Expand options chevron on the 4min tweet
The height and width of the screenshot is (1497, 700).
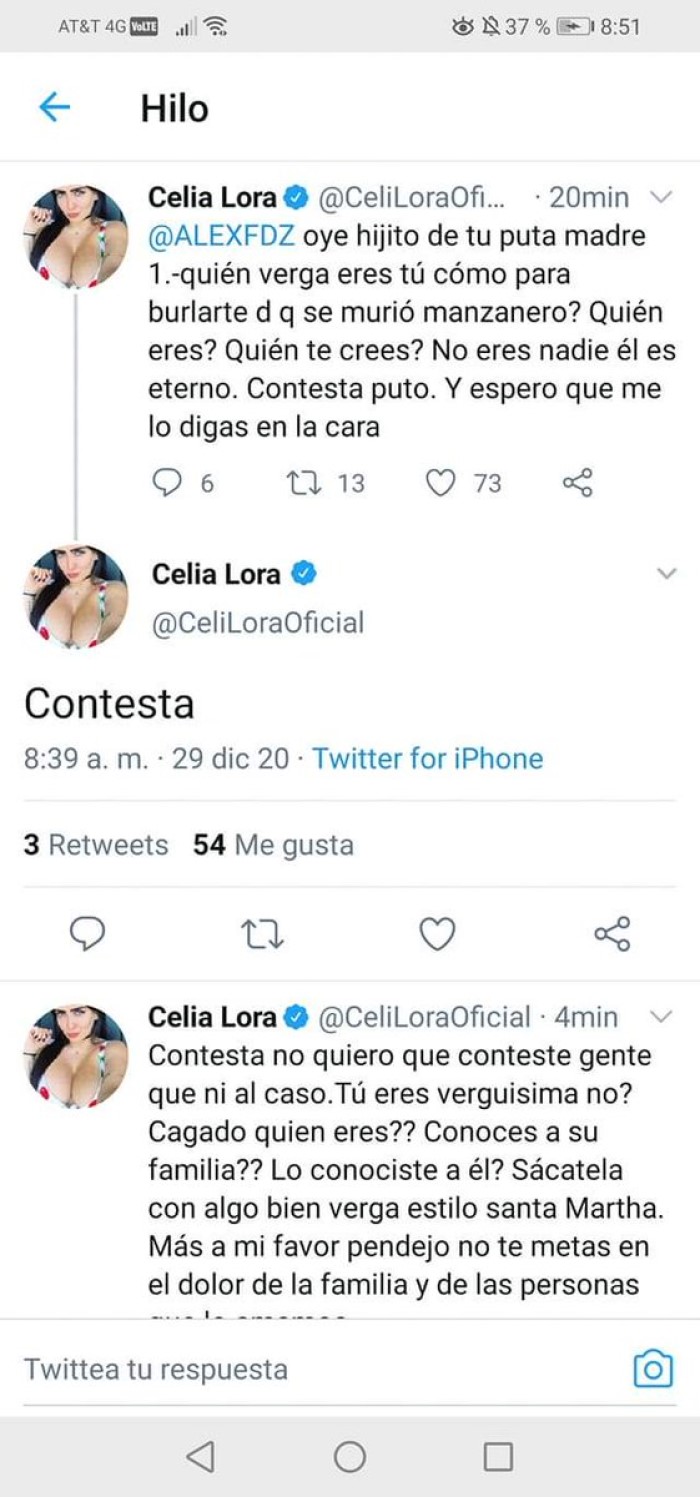pyautogui.click(x=661, y=1017)
